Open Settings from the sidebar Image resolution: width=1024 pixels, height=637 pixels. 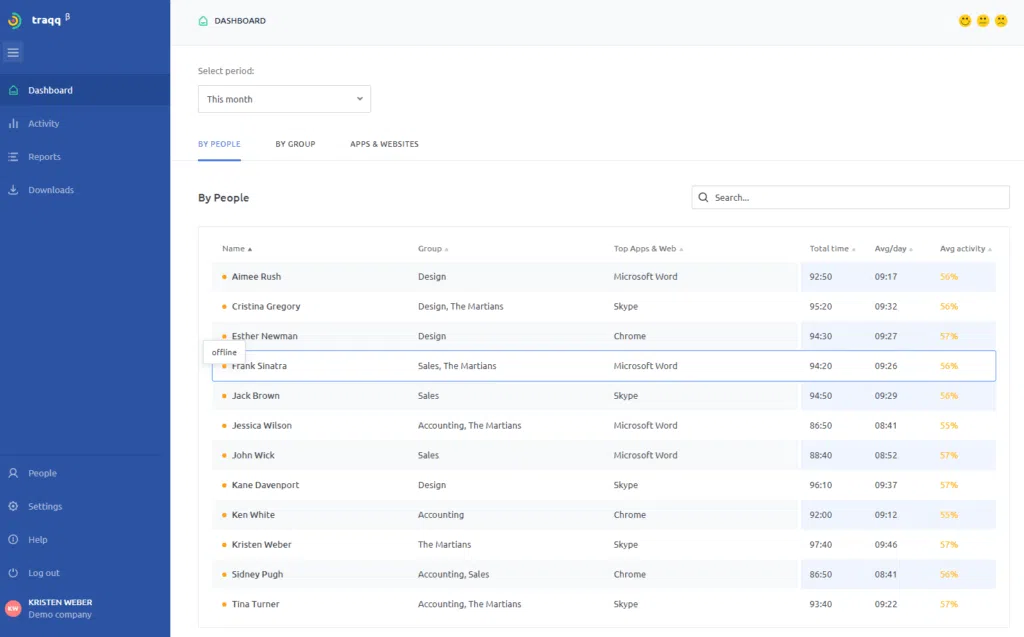pyautogui.click(x=45, y=506)
